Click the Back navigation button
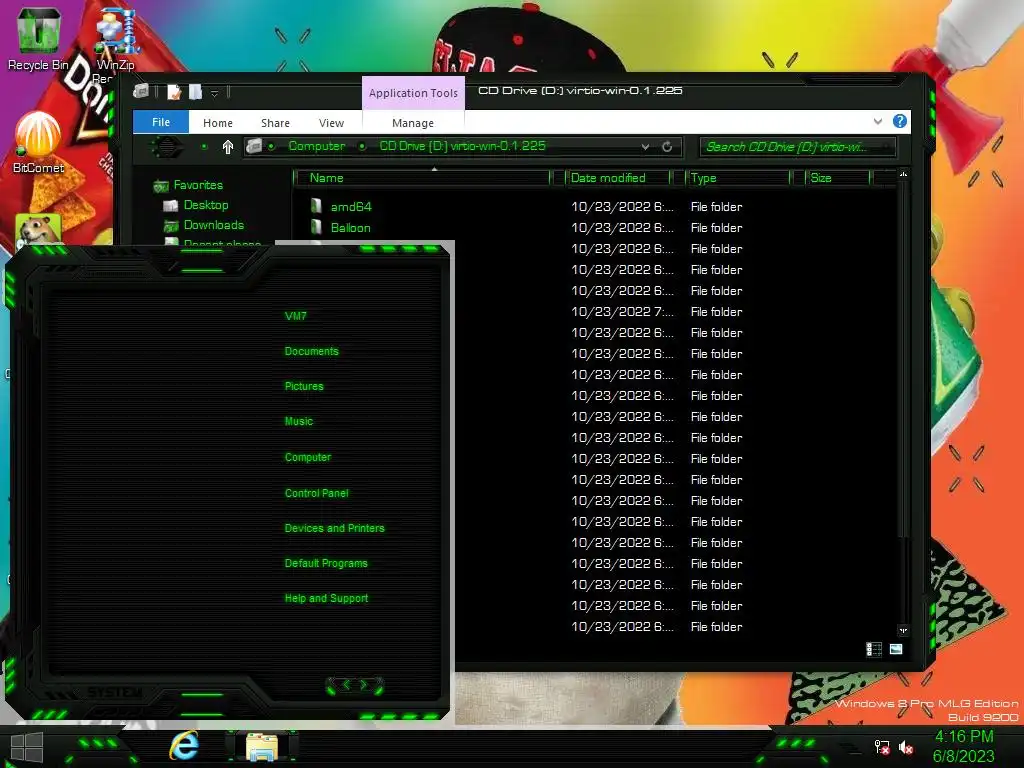1024x768 pixels. click(167, 146)
